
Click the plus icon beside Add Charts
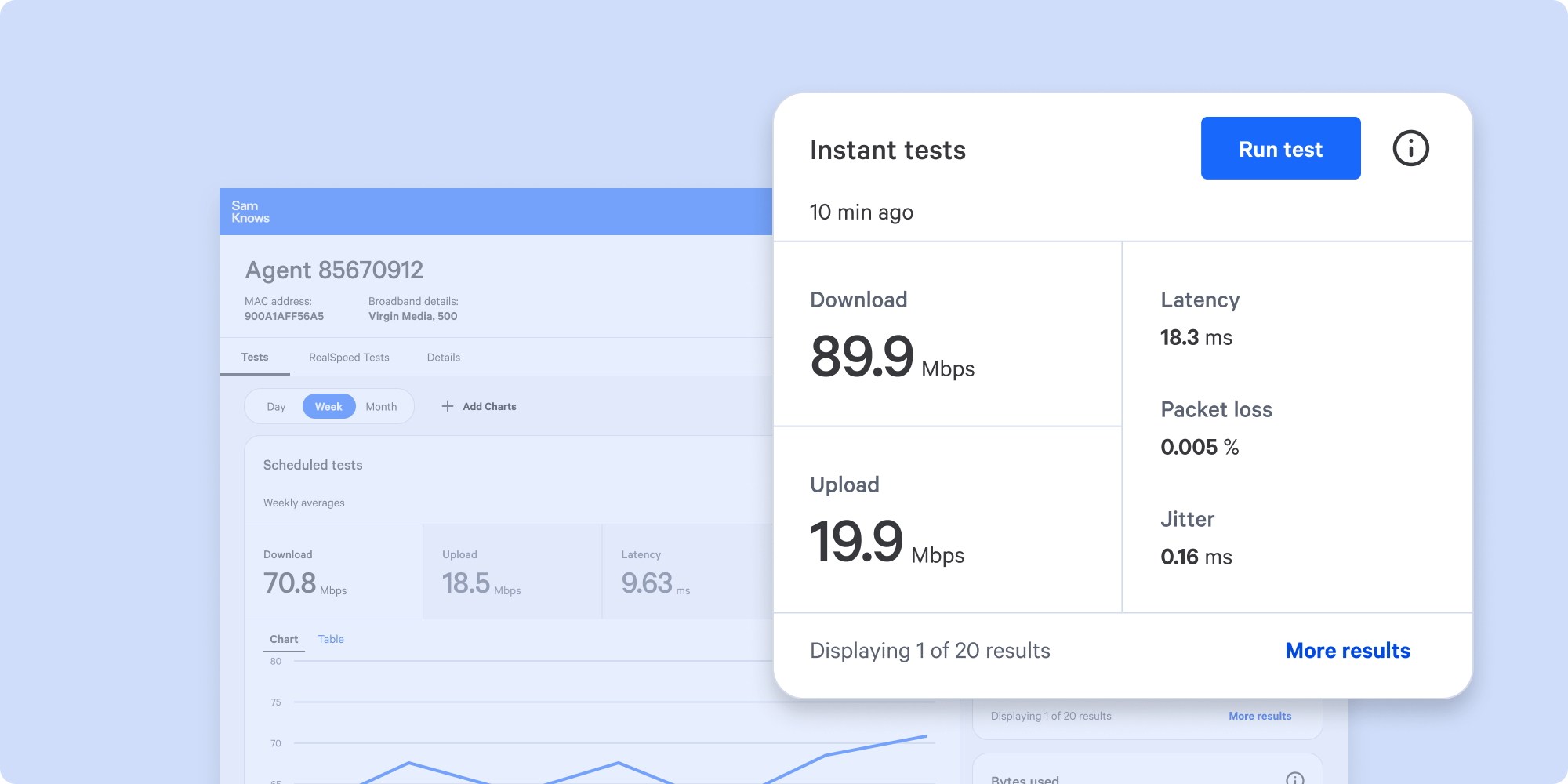(x=448, y=406)
